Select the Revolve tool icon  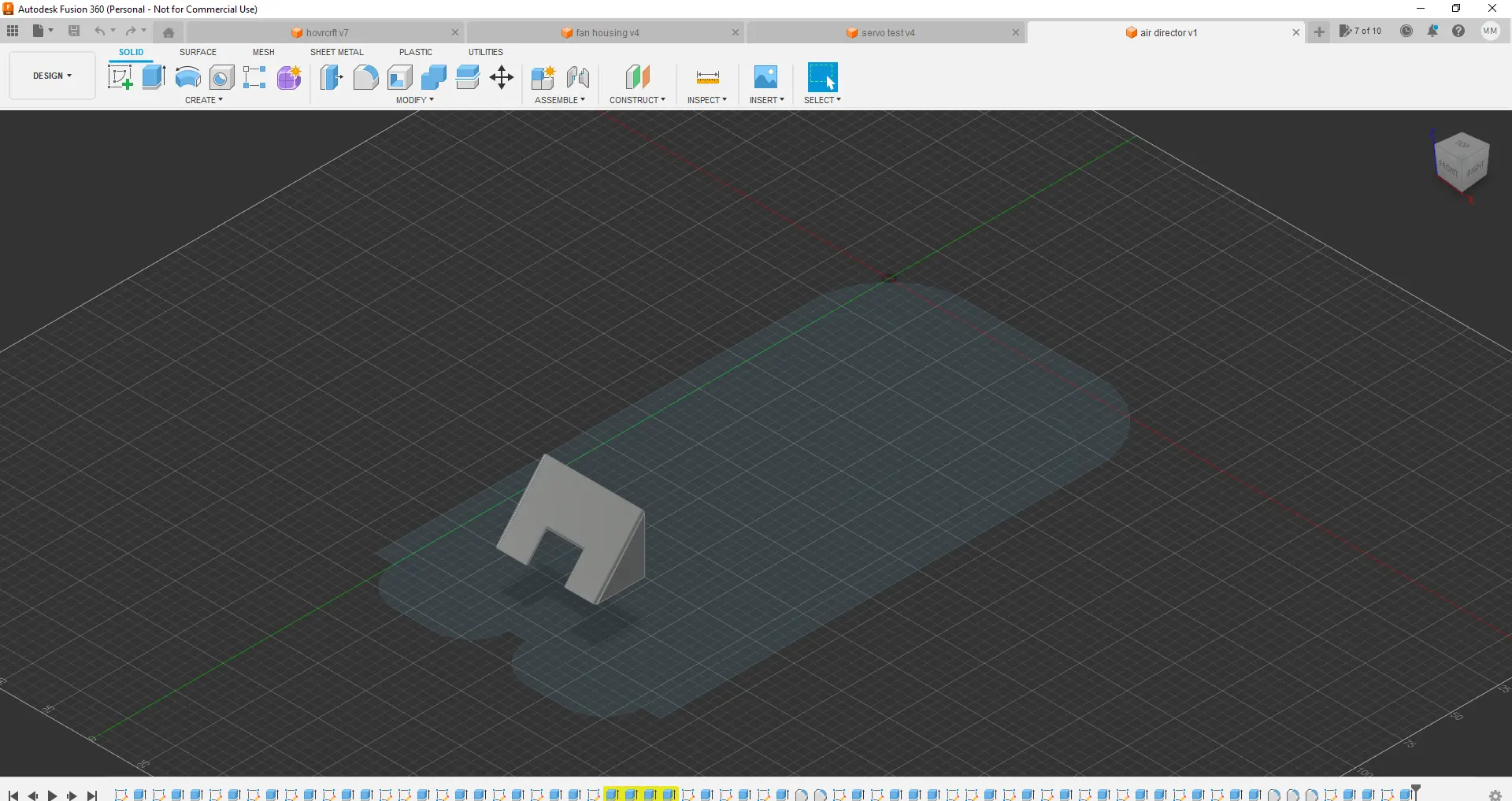pos(187,77)
